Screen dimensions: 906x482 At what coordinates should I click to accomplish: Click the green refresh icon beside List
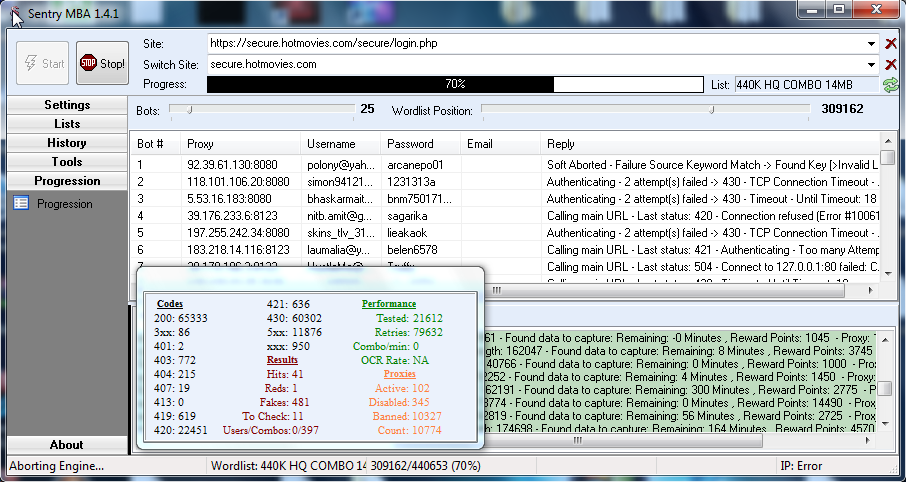[x=890, y=86]
